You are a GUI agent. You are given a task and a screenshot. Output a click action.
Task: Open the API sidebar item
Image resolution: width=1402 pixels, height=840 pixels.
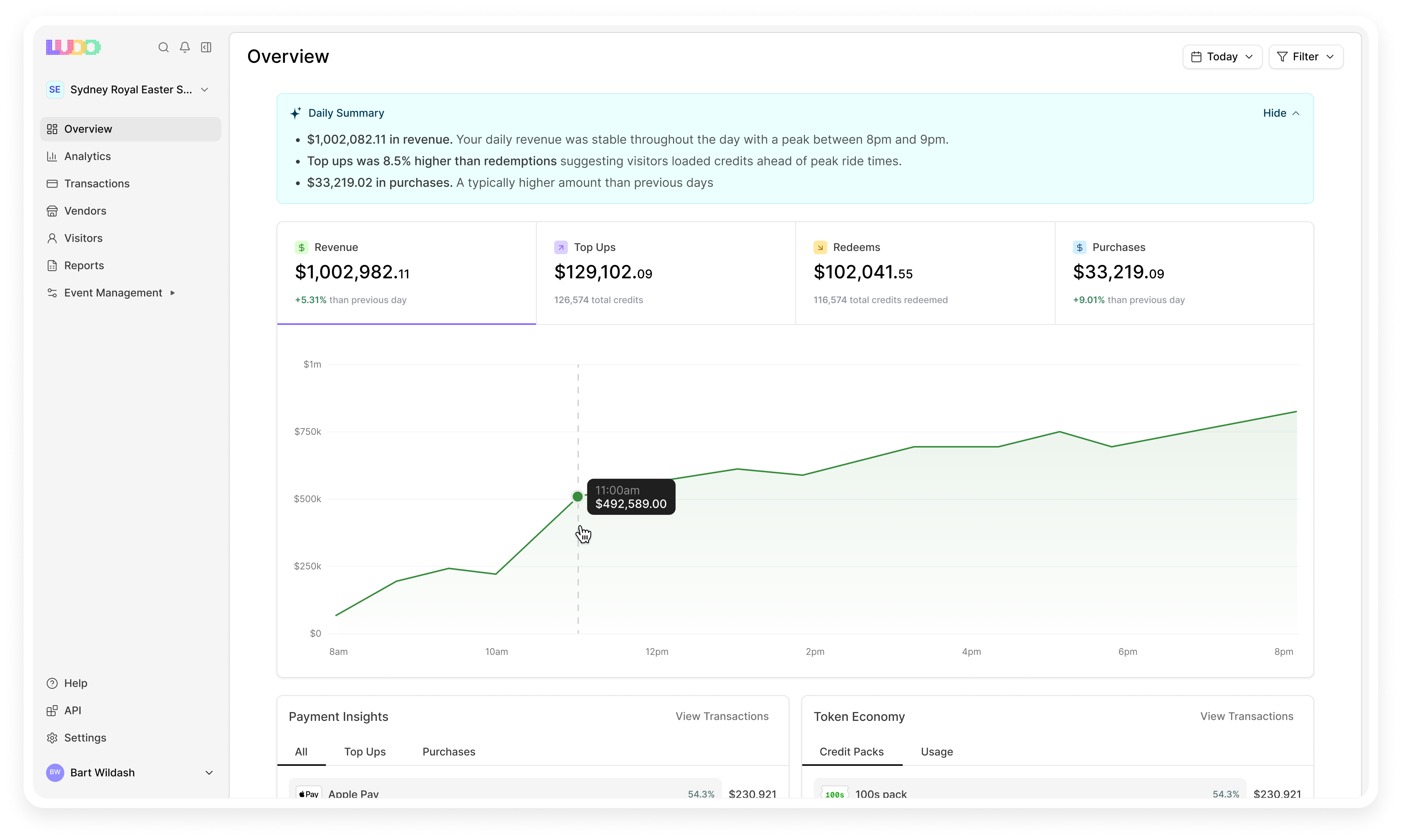72,710
